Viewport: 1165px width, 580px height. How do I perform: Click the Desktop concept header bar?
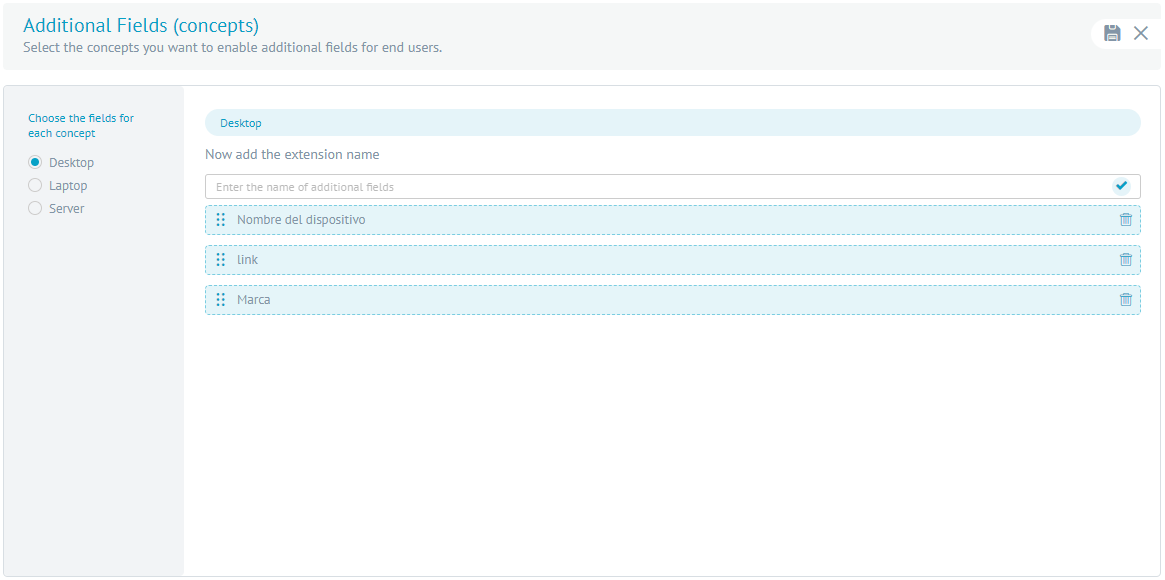[x=672, y=123]
